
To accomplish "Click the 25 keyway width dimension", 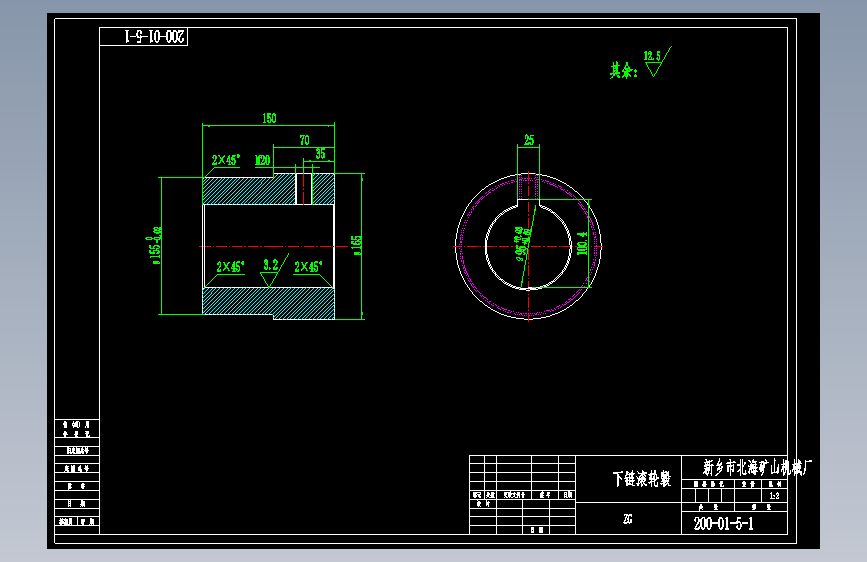I will point(529,140).
